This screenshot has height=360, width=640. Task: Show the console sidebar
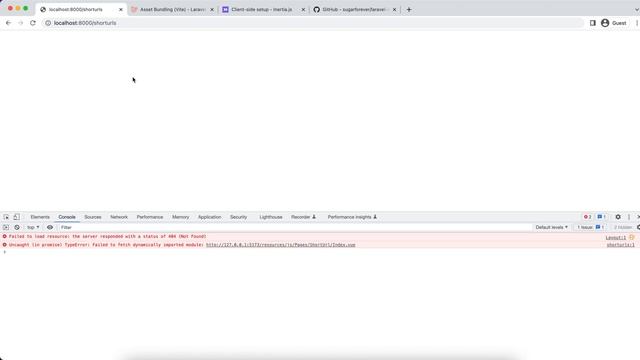(x=6, y=227)
